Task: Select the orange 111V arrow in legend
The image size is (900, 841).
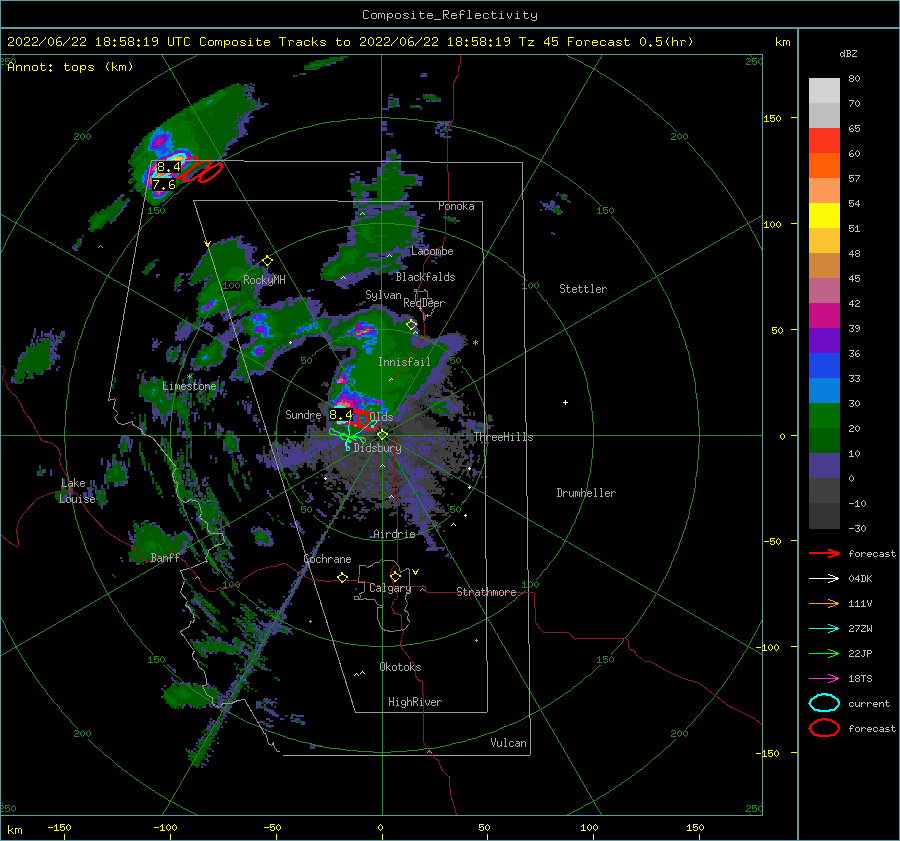Action: click(x=824, y=603)
